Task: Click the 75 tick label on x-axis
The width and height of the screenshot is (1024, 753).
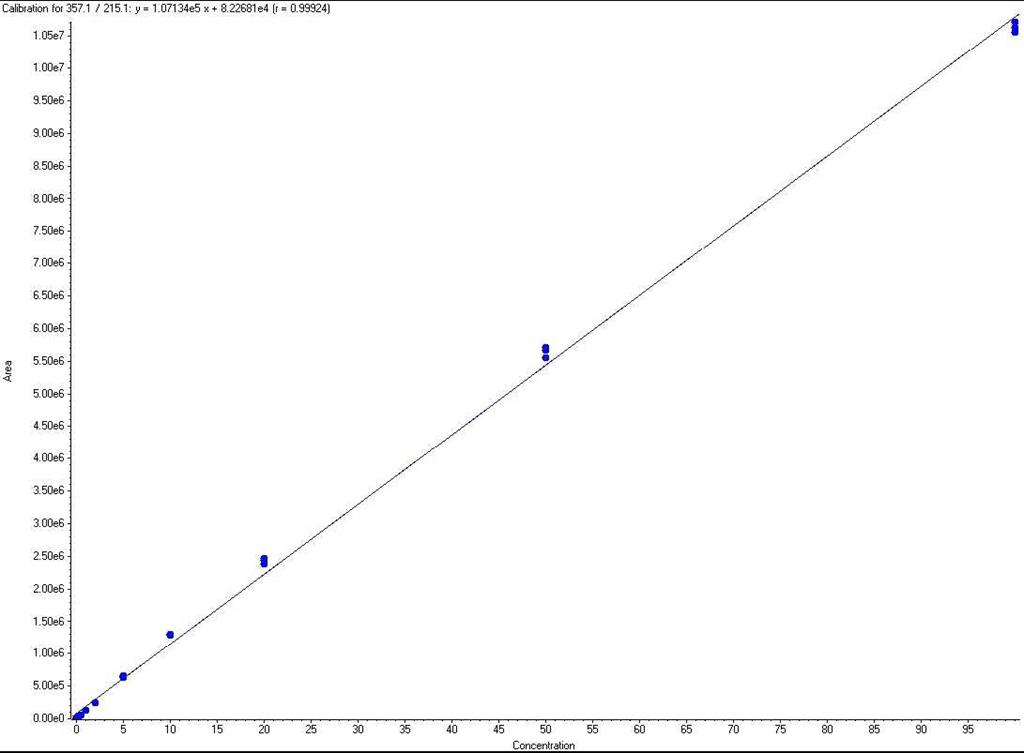Action: click(780, 731)
